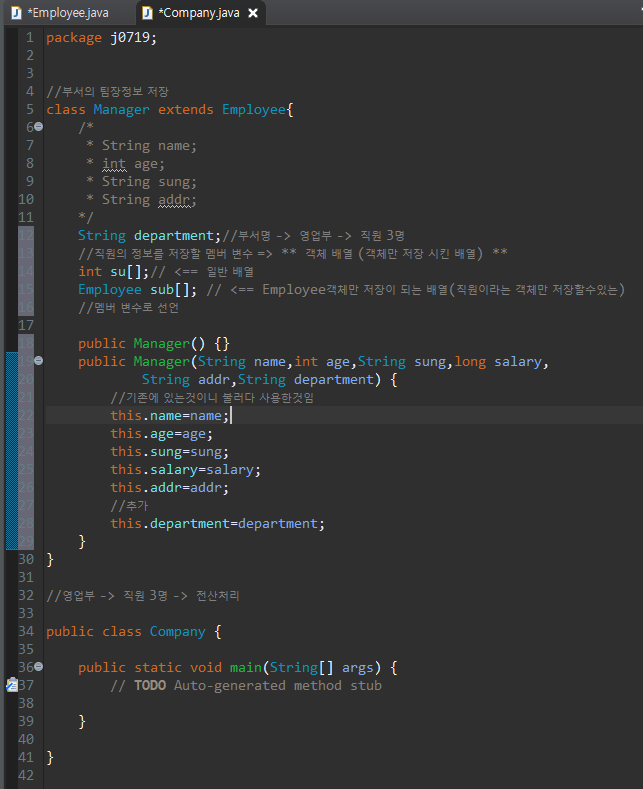Click 'this.addr=addr;' statement
The height and width of the screenshot is (789, 643).
click(x=170, y=488)
